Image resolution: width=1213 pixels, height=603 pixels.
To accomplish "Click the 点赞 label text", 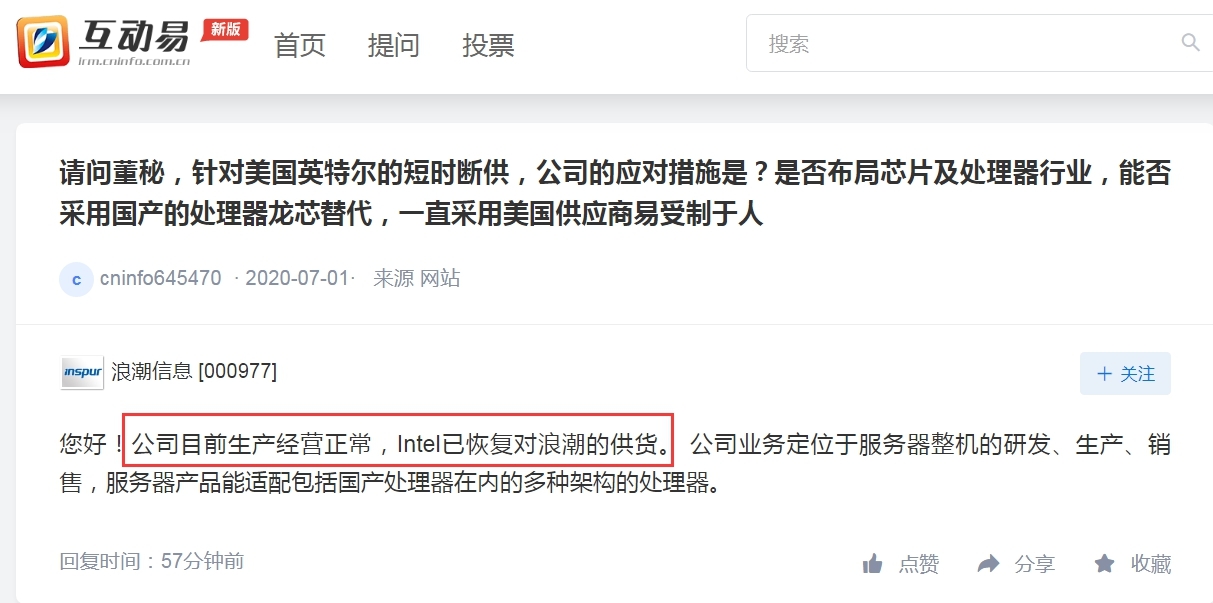I will coord(919,564).
